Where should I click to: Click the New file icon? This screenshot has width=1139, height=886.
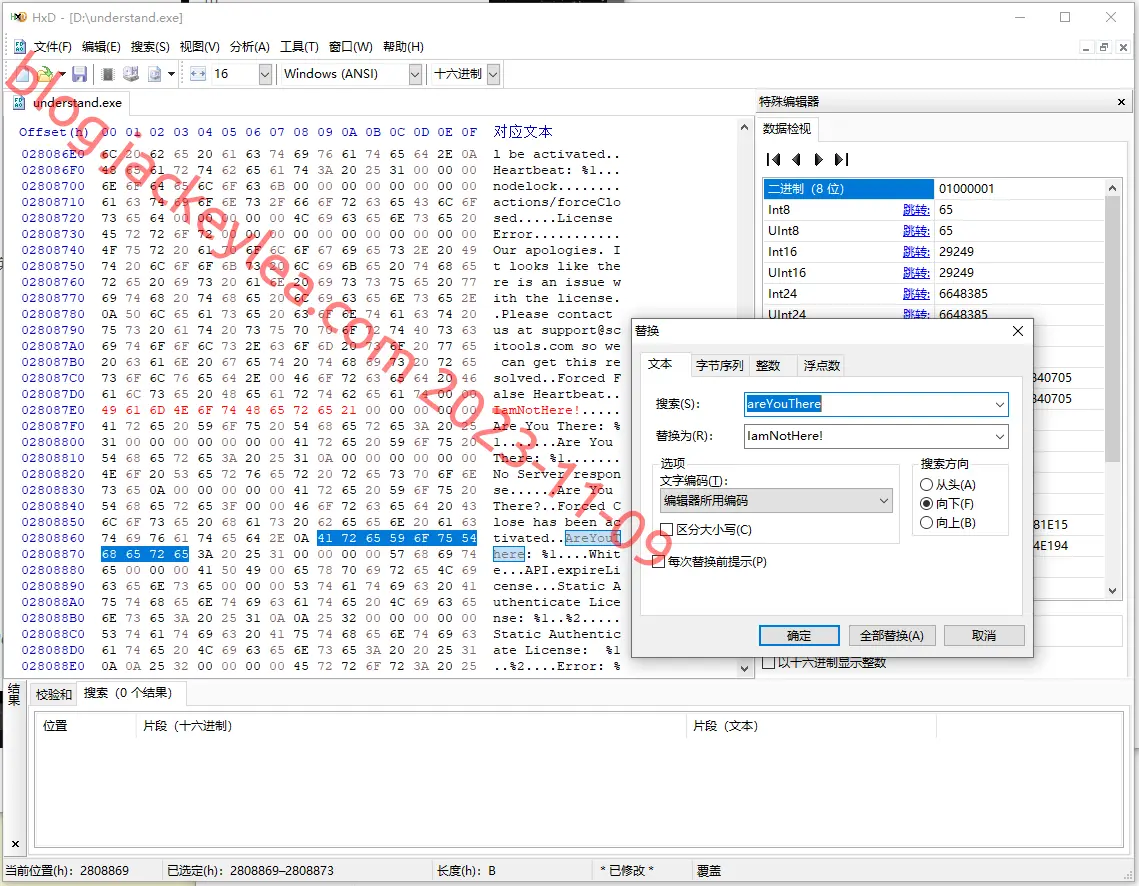(x=22, y=74)
